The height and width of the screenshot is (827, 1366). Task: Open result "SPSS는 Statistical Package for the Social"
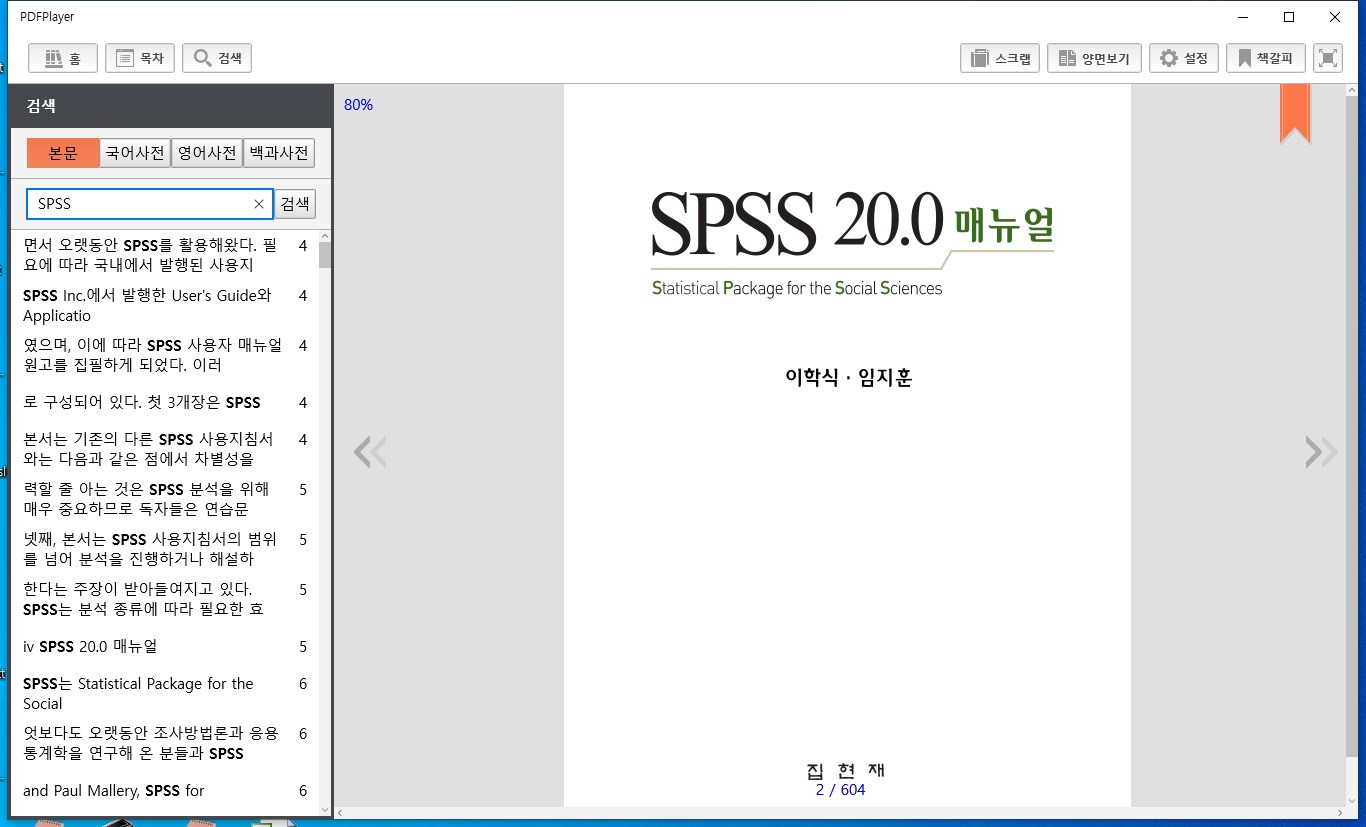pyautogui.click(x=165, y=693)
